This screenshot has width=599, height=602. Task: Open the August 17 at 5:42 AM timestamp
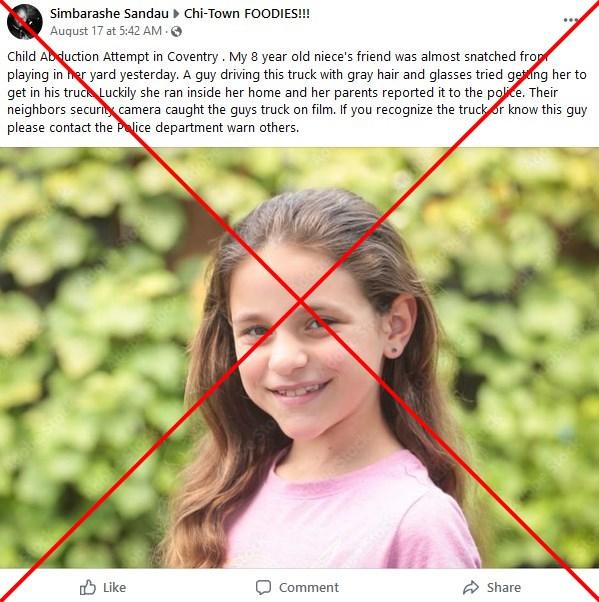[x=106, y=31]
